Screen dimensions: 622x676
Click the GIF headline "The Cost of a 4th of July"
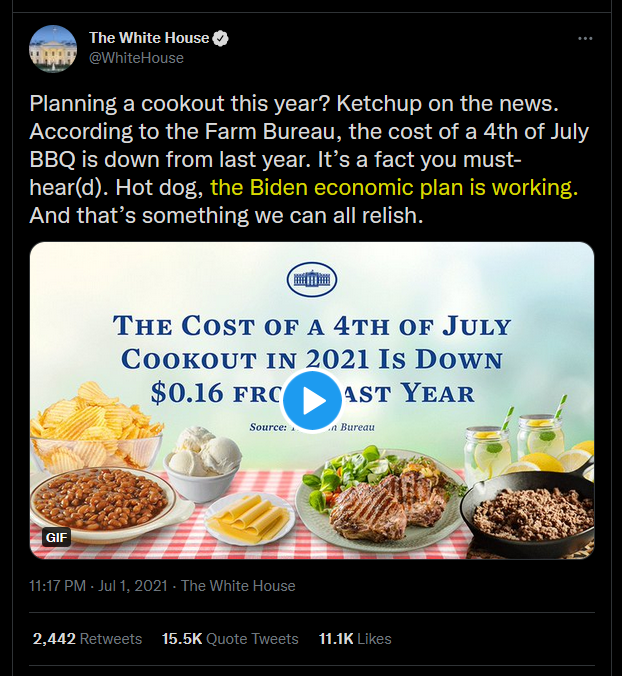[312, 327]
